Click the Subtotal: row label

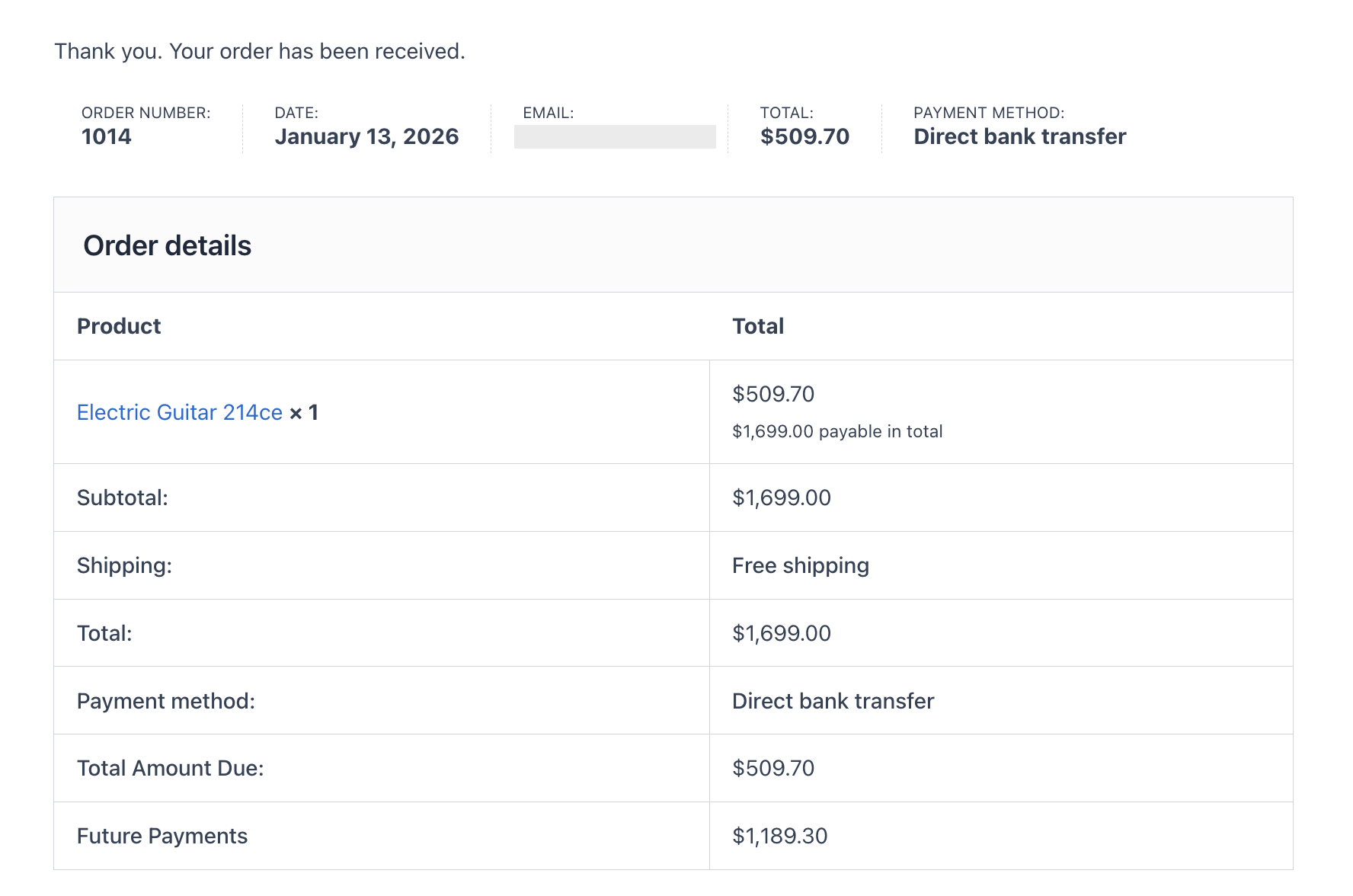123,498
